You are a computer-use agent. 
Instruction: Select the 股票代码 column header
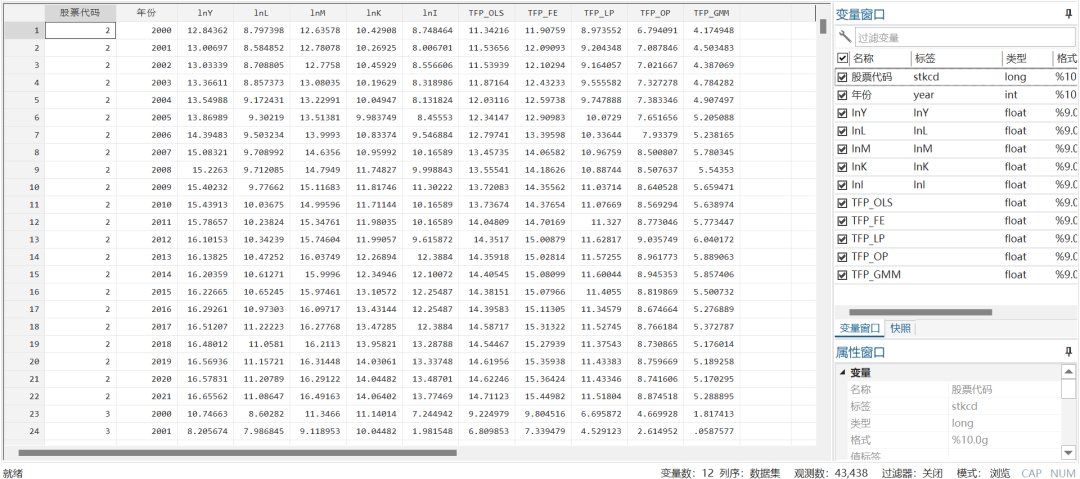click(x=81, y=12)
